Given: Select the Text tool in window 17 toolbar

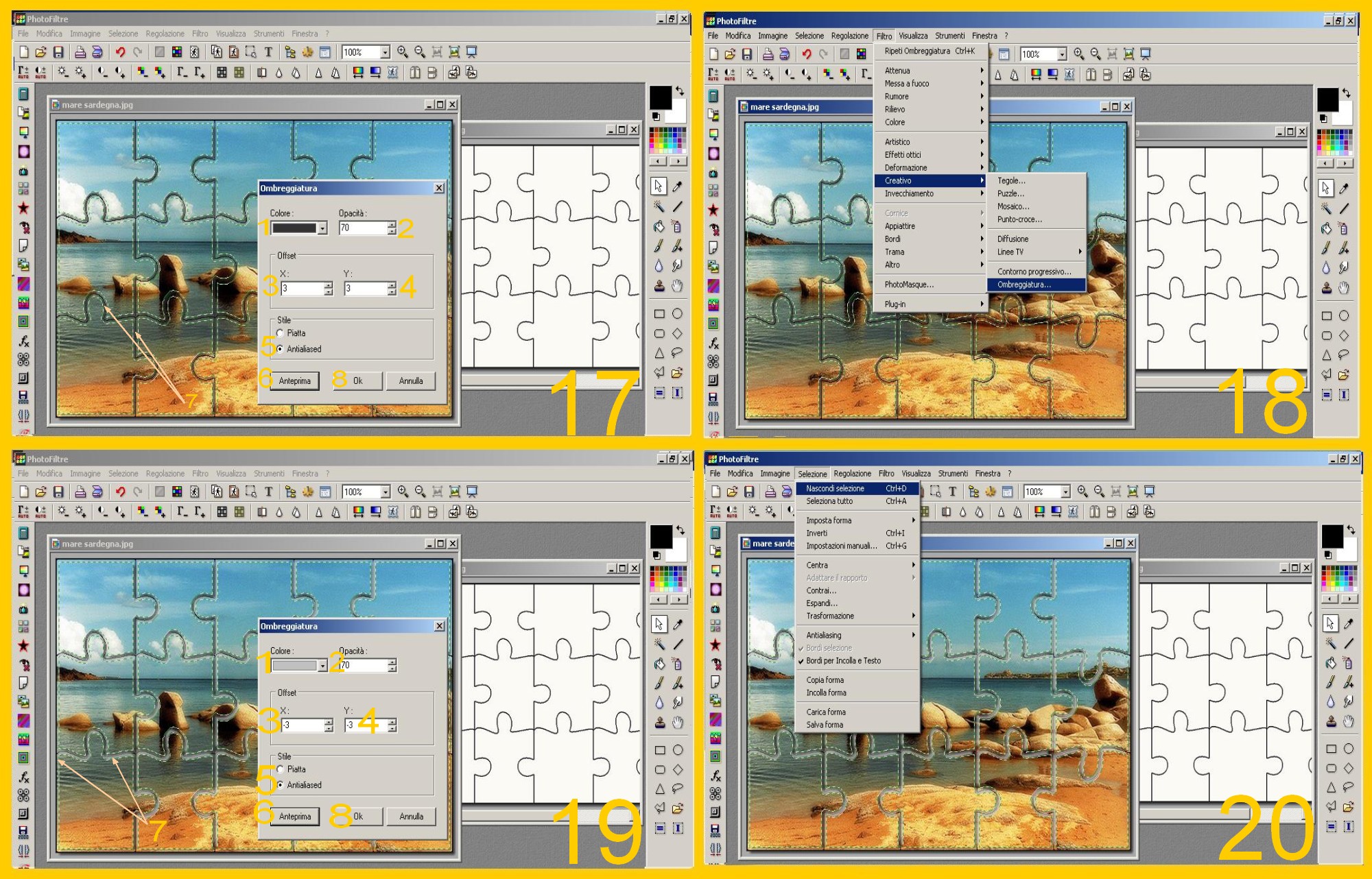Looking at the screenshot, I should click(x=268, y=52).
